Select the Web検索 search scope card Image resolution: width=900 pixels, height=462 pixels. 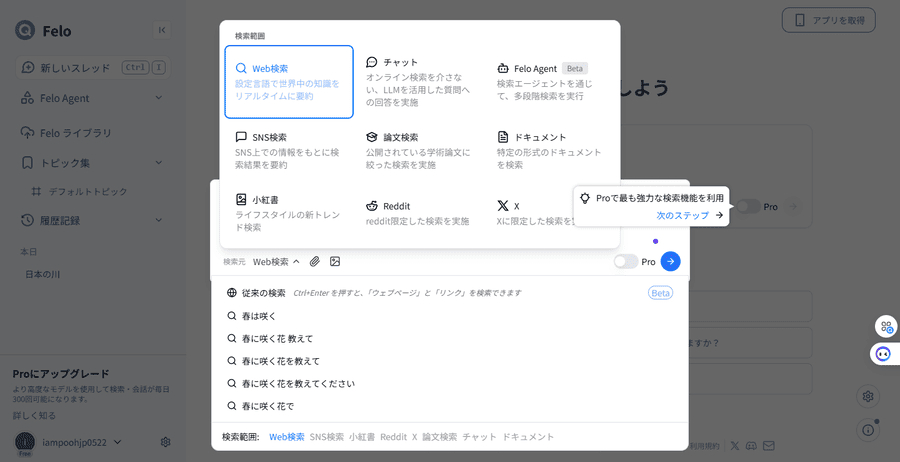pyautogui.click(x=289, y=82)
